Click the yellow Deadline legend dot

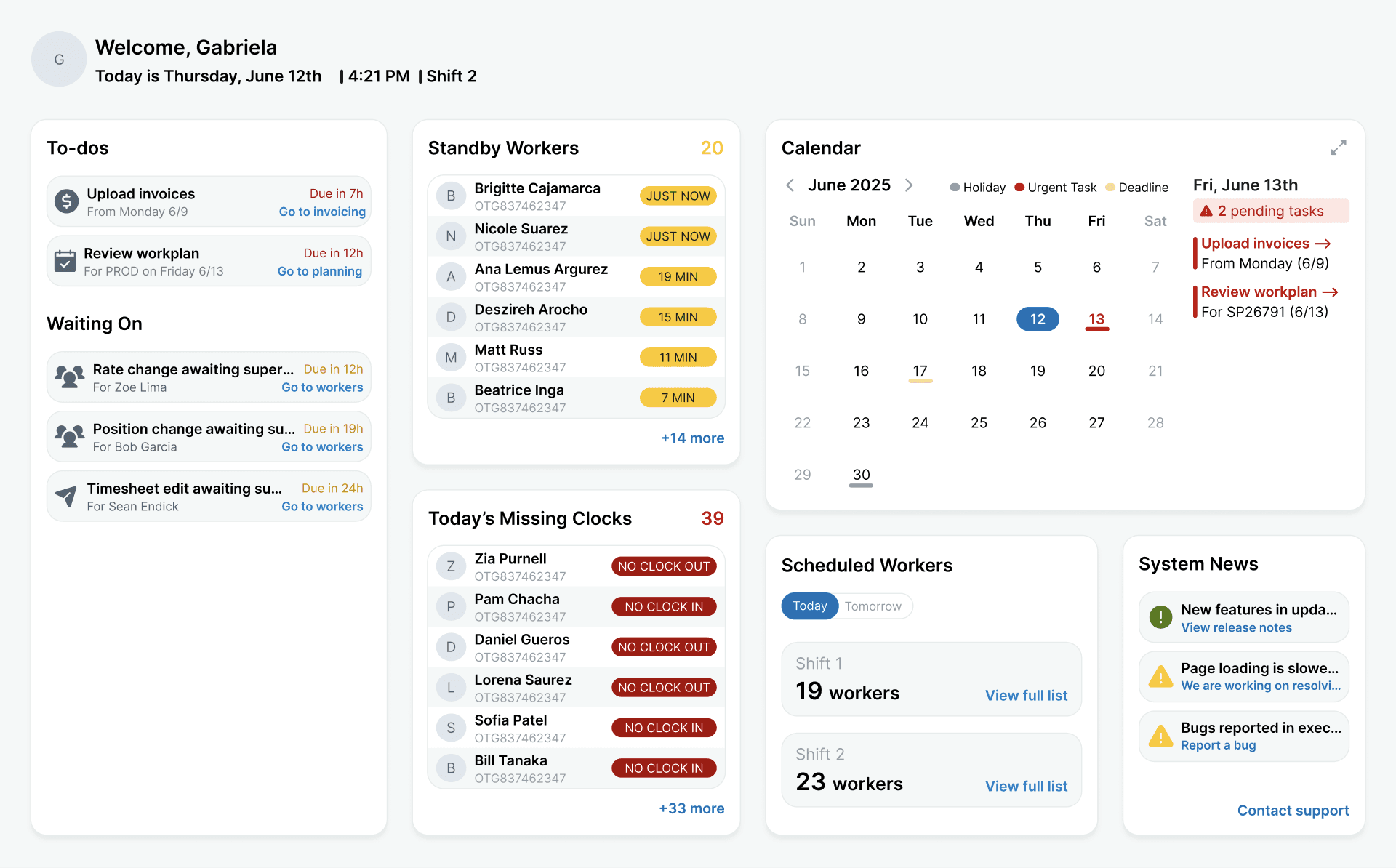[1110, 188]
